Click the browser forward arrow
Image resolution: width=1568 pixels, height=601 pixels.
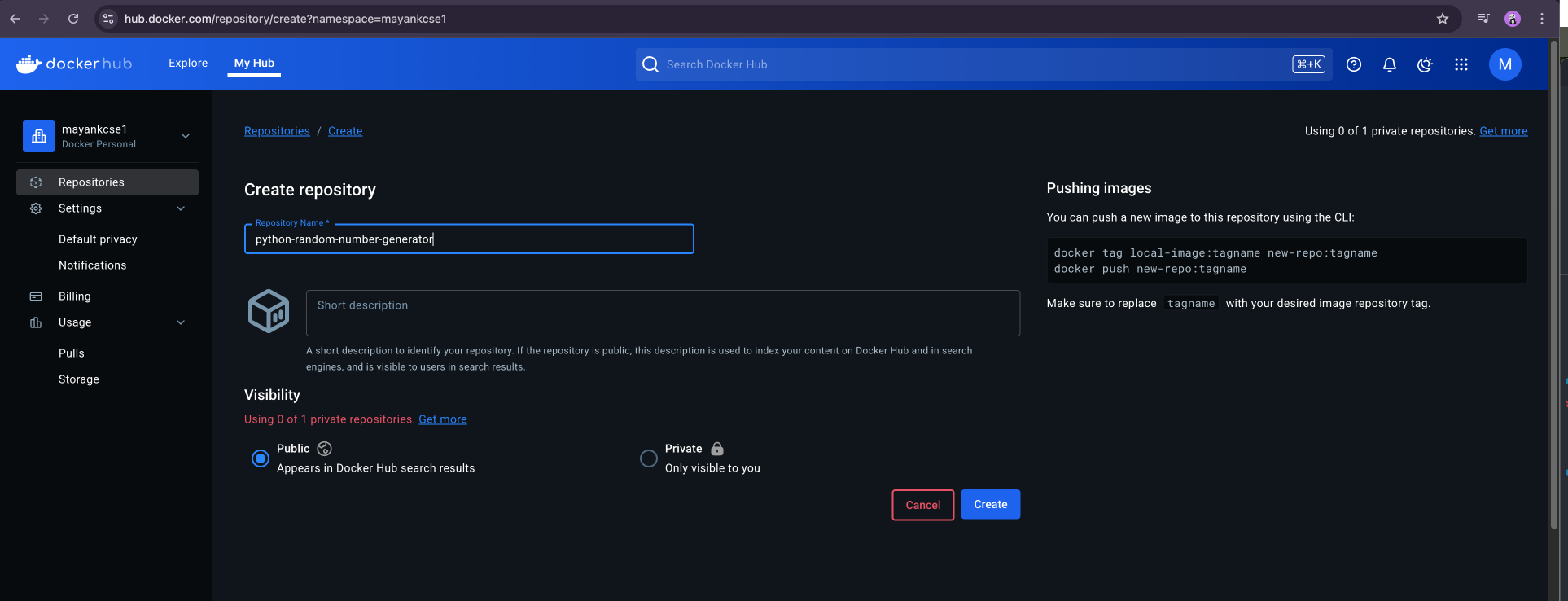click(44, 19)
